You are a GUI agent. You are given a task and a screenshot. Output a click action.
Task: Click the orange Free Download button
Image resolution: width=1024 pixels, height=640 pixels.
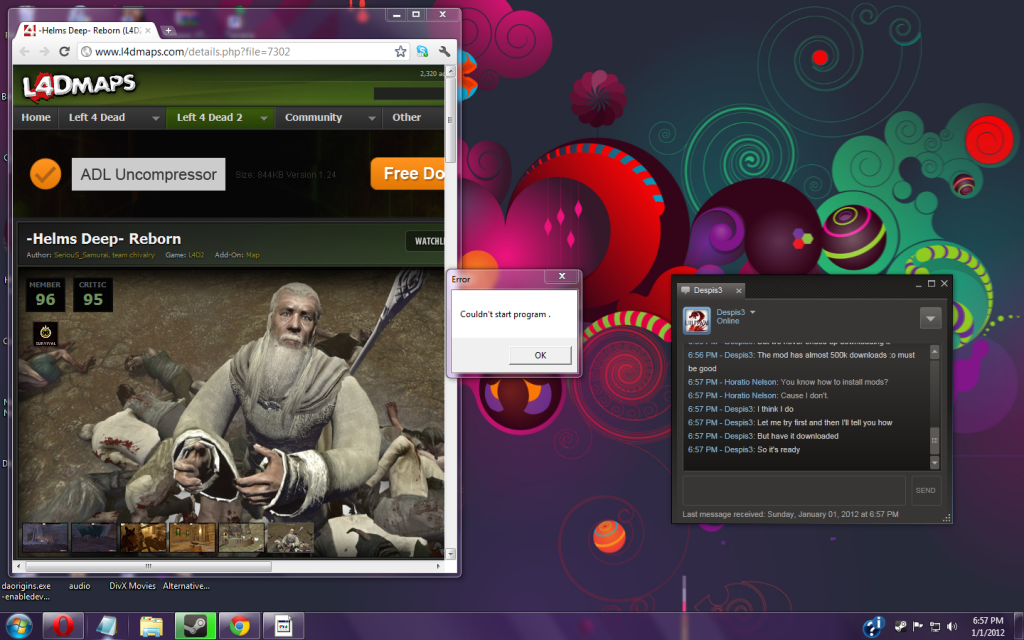pyautogui.click(x=408, y=174)
